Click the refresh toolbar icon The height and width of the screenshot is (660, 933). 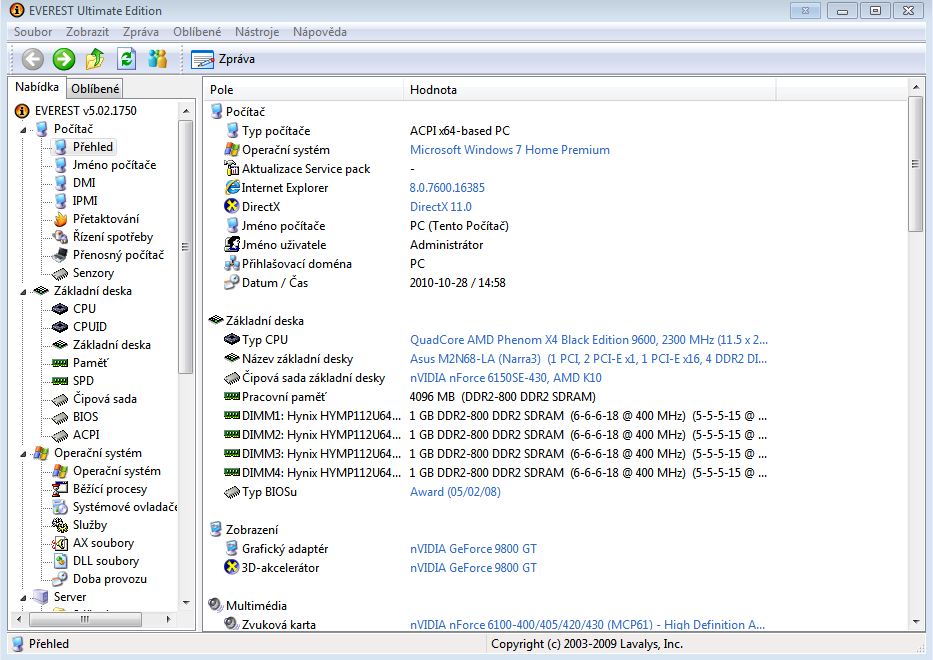pyautogui.click(x=126, y=59)
